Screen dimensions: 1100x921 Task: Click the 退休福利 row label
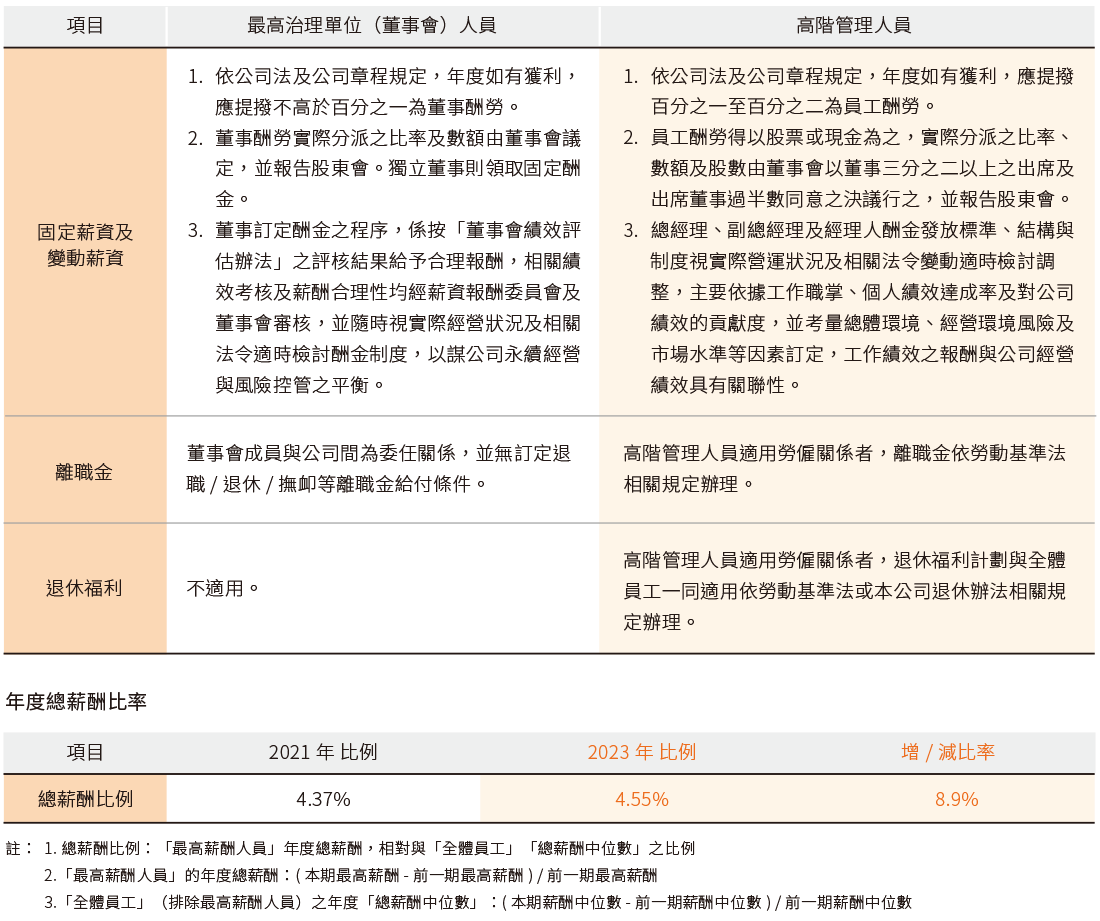click(84, 588)
